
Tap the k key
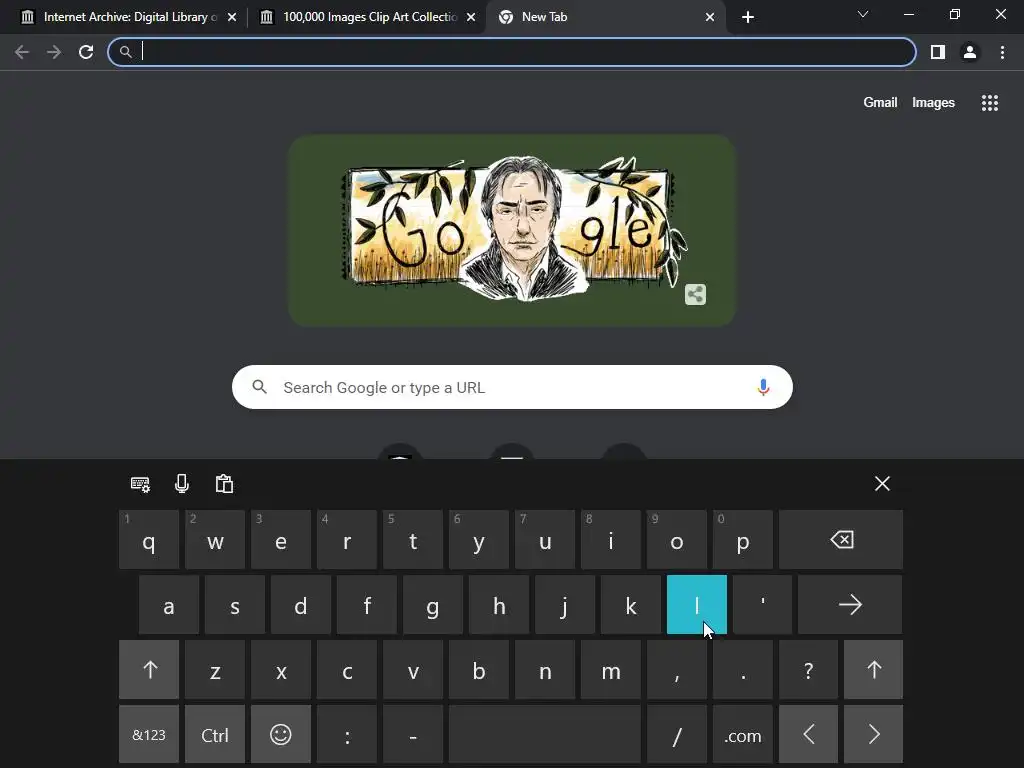tap(630, 605)
